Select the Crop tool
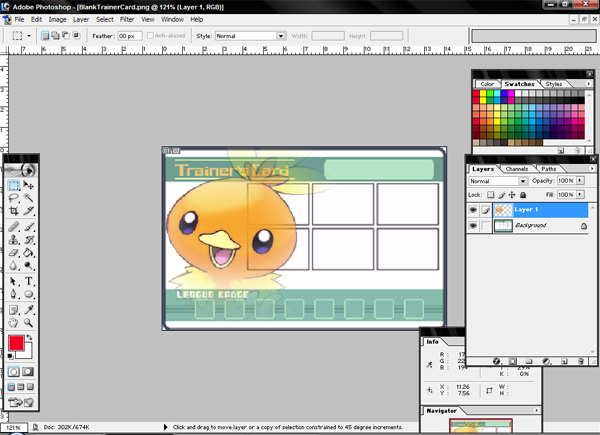The width and height of the screenshot is (600, 435). click(x=14, y=210)
